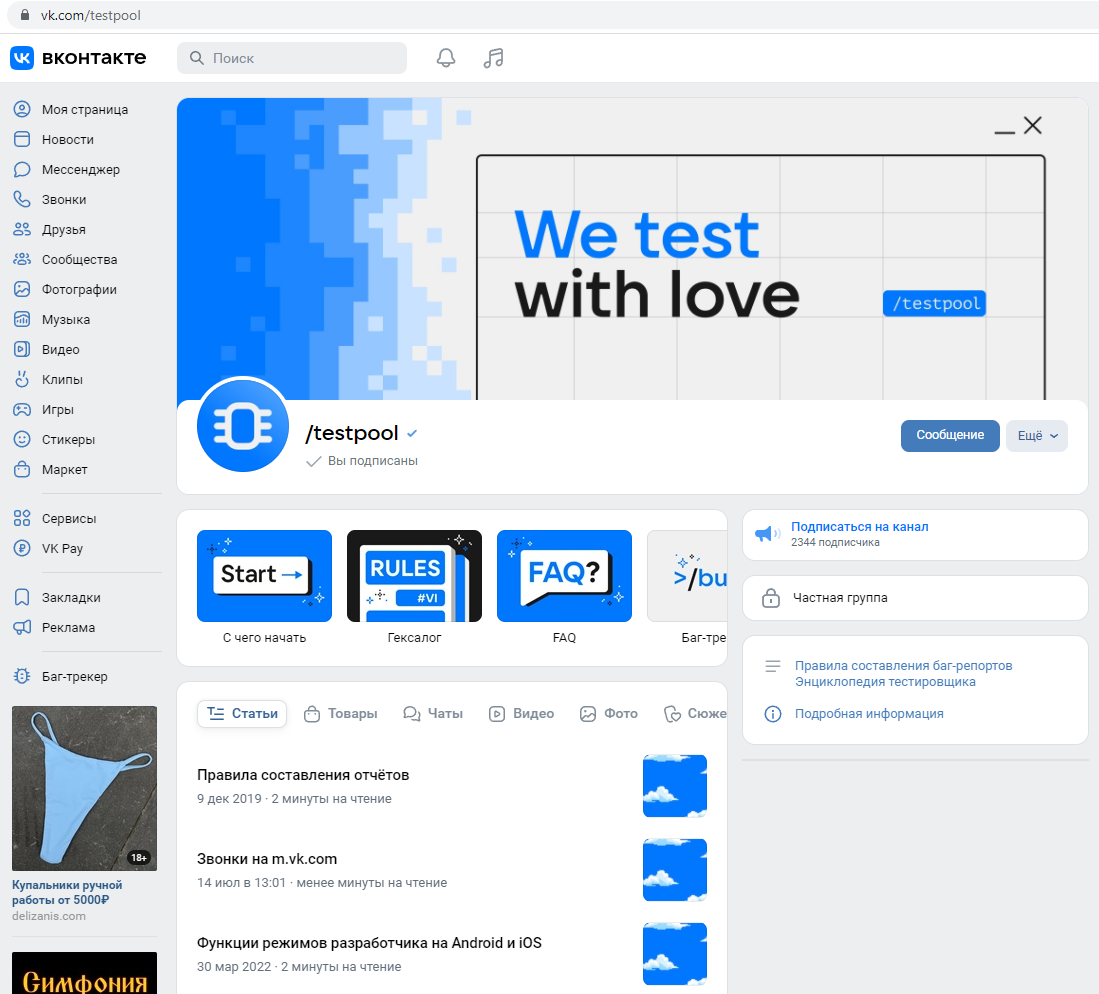
Task: Open the FAQ card
Action: [564, 576]
